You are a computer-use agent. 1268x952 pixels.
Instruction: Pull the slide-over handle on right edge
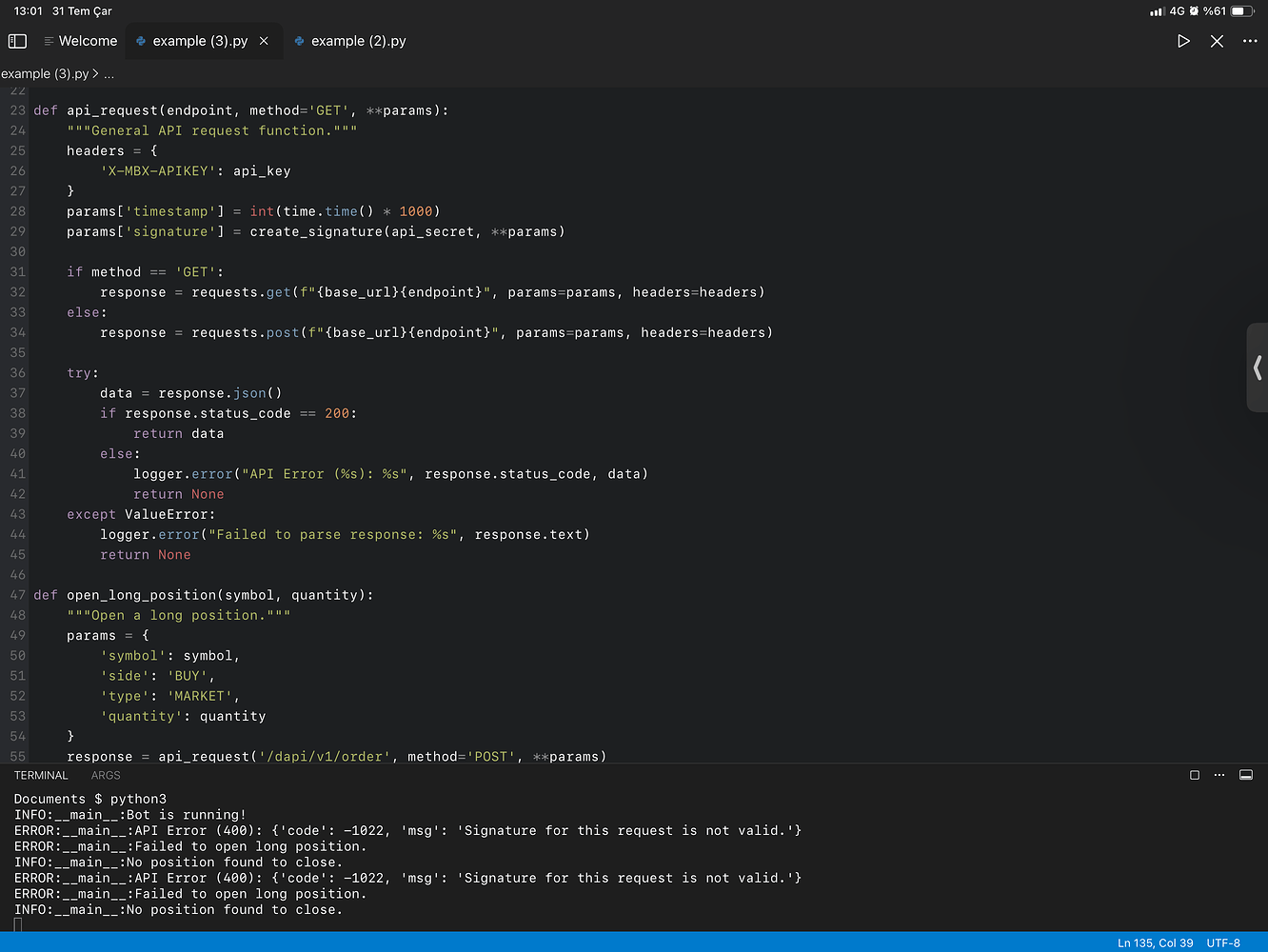pyautogui.click(x=1258, y=367)
